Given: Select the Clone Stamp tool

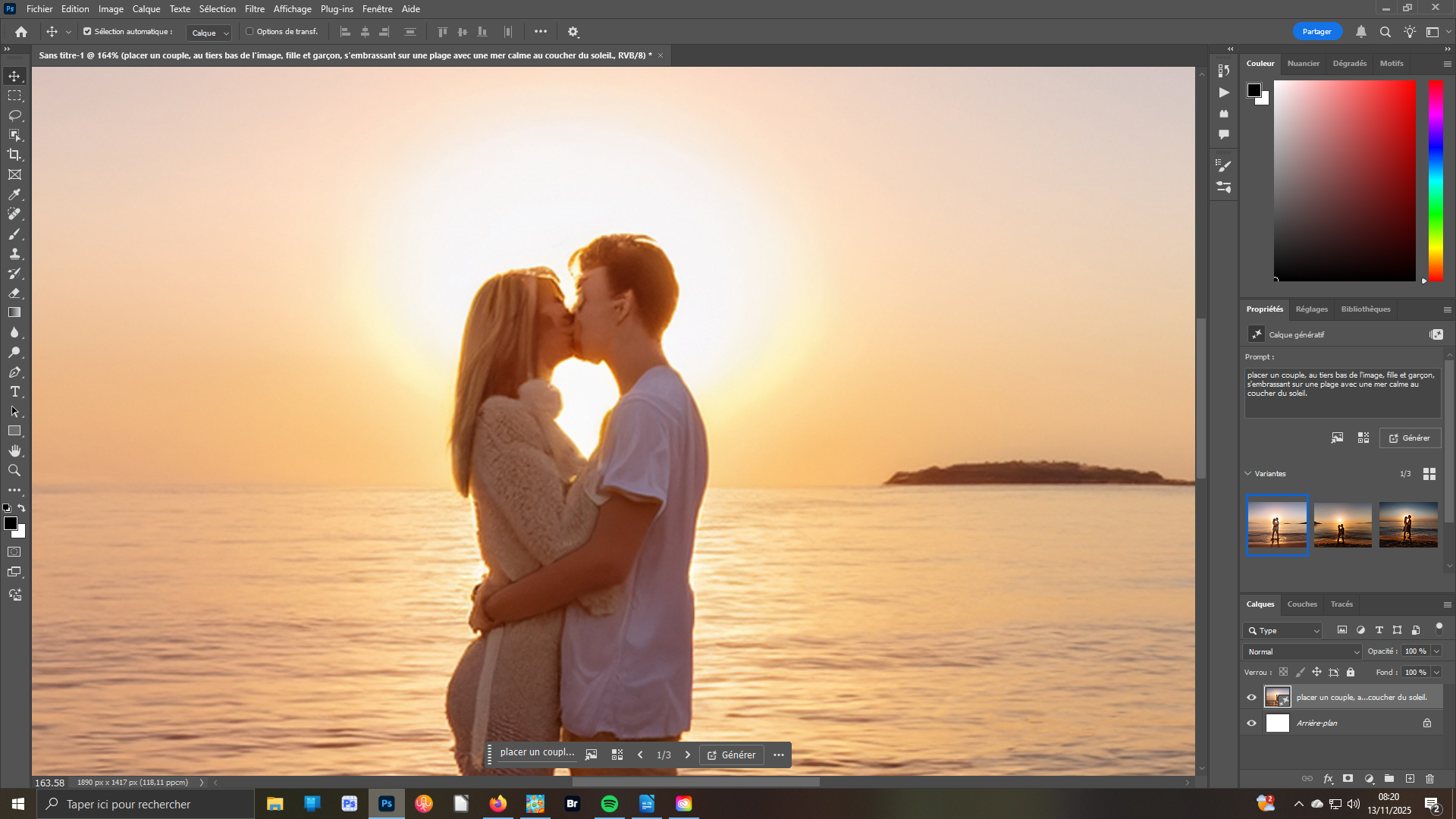Looking at the screenshot, I should pyautogui.click(x=14, y=253).
